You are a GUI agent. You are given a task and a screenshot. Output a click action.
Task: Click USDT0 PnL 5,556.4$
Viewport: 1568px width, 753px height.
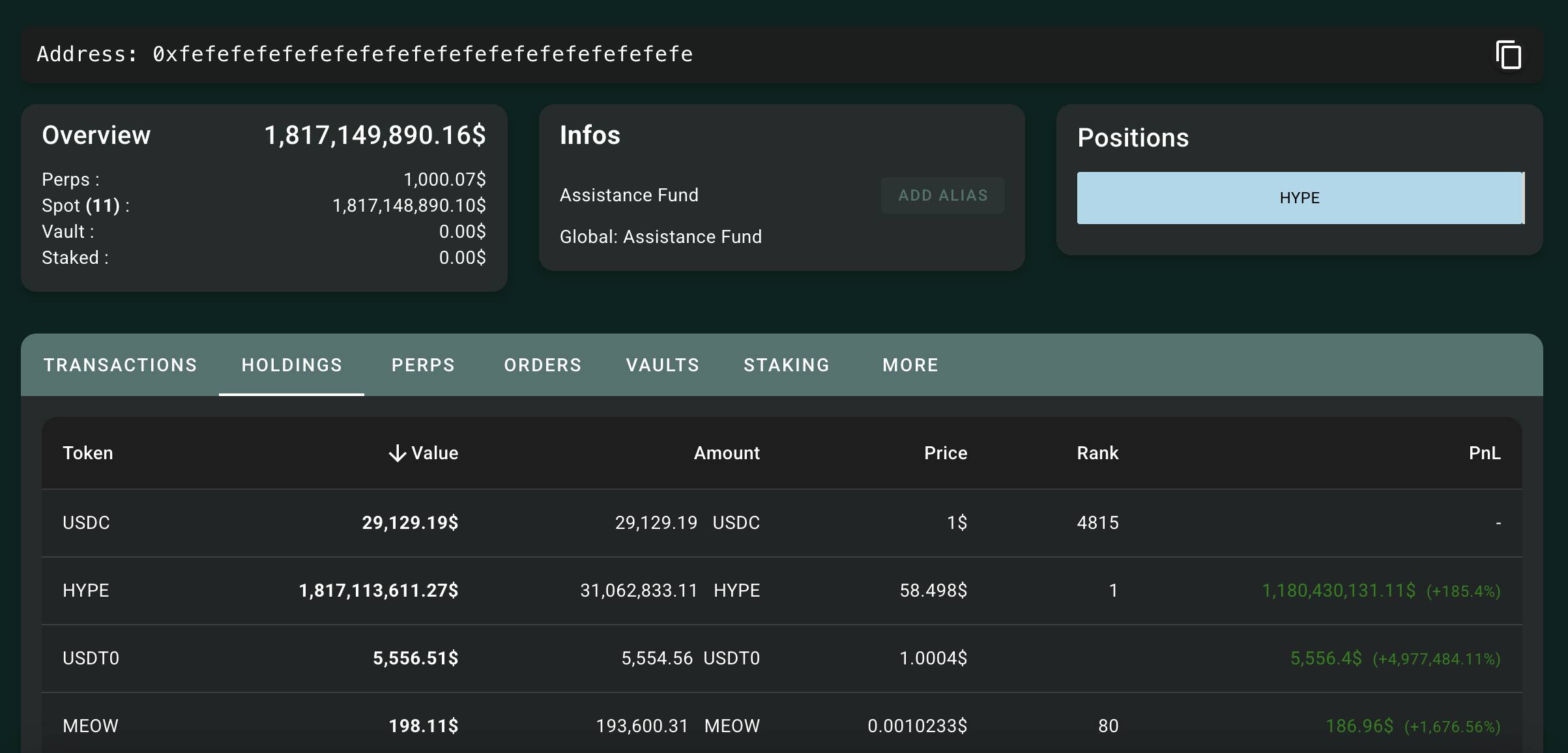1326,659
